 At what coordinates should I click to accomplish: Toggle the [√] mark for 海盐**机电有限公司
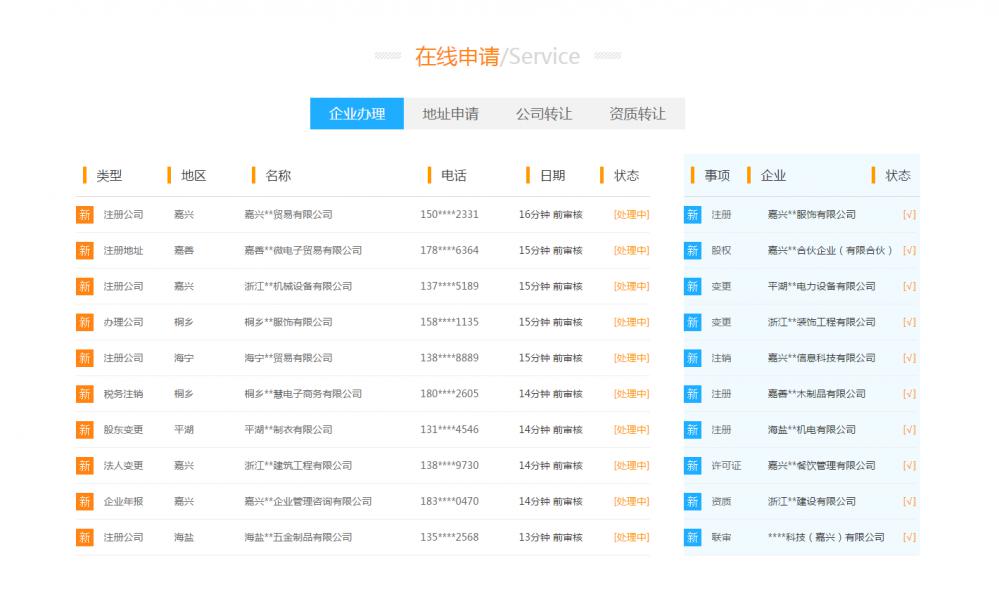click(909, 429)
